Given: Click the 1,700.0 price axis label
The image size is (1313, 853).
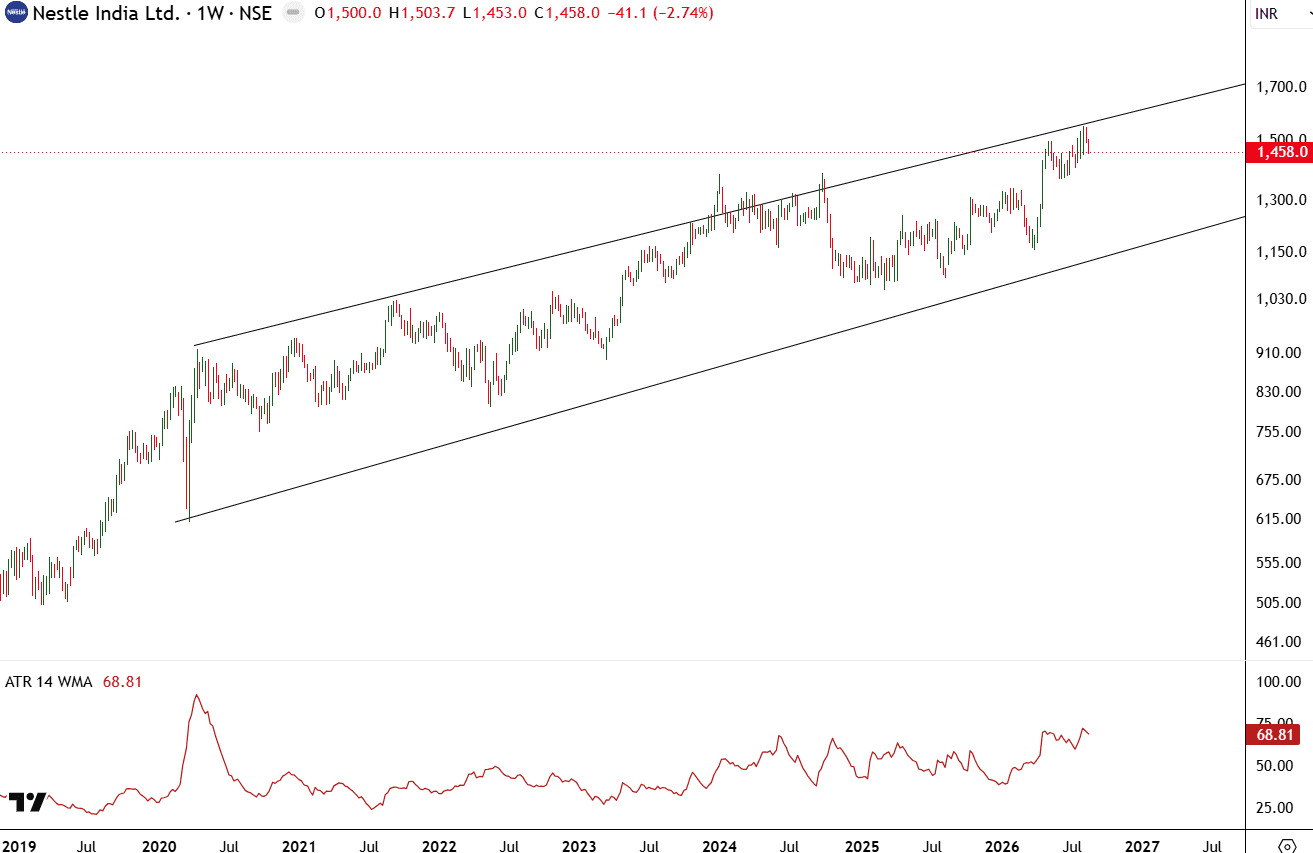Looking at the screenshot, I should [x=1280, y=87].
